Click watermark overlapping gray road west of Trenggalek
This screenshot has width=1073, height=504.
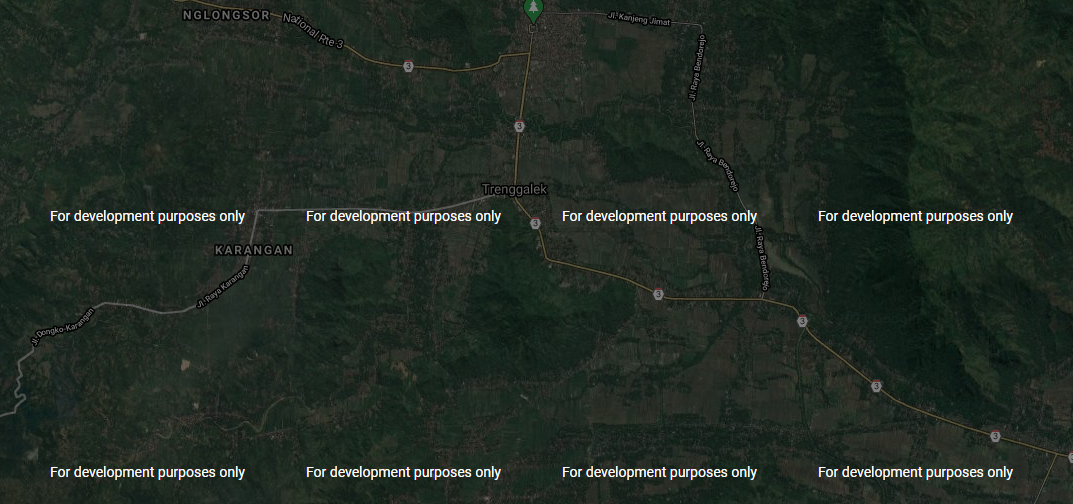(x=403, y=216)
